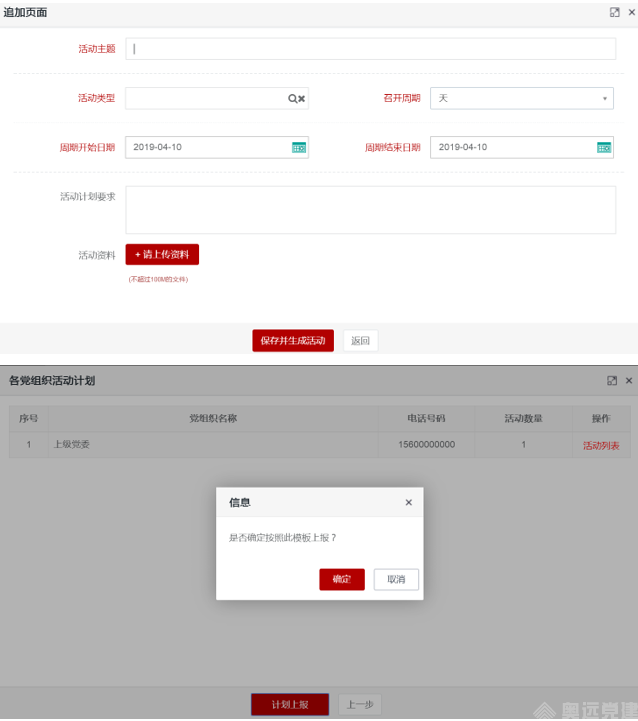Screen dimensions: 638x721
Task: Click the 计划上报 button
Action: click(x=290, y=704)
